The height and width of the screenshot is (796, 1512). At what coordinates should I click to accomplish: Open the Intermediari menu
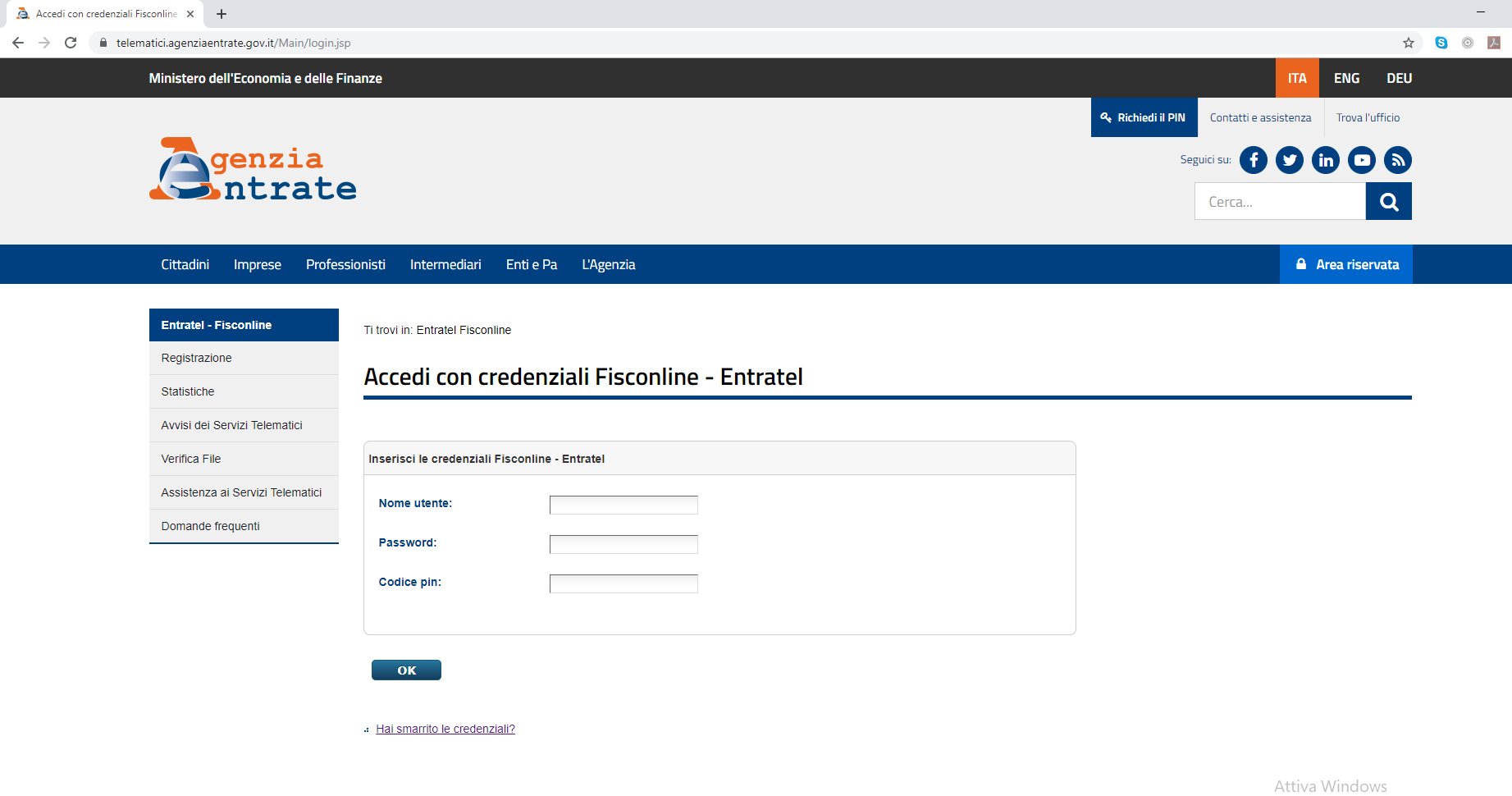(x=445, y=264)
